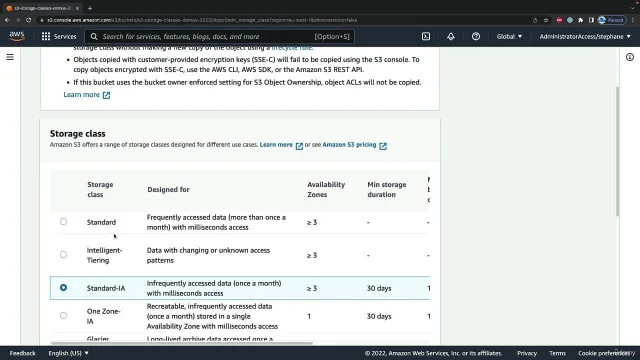
Task: Click the Storage class section heading
Action: (x=78, y=133)
